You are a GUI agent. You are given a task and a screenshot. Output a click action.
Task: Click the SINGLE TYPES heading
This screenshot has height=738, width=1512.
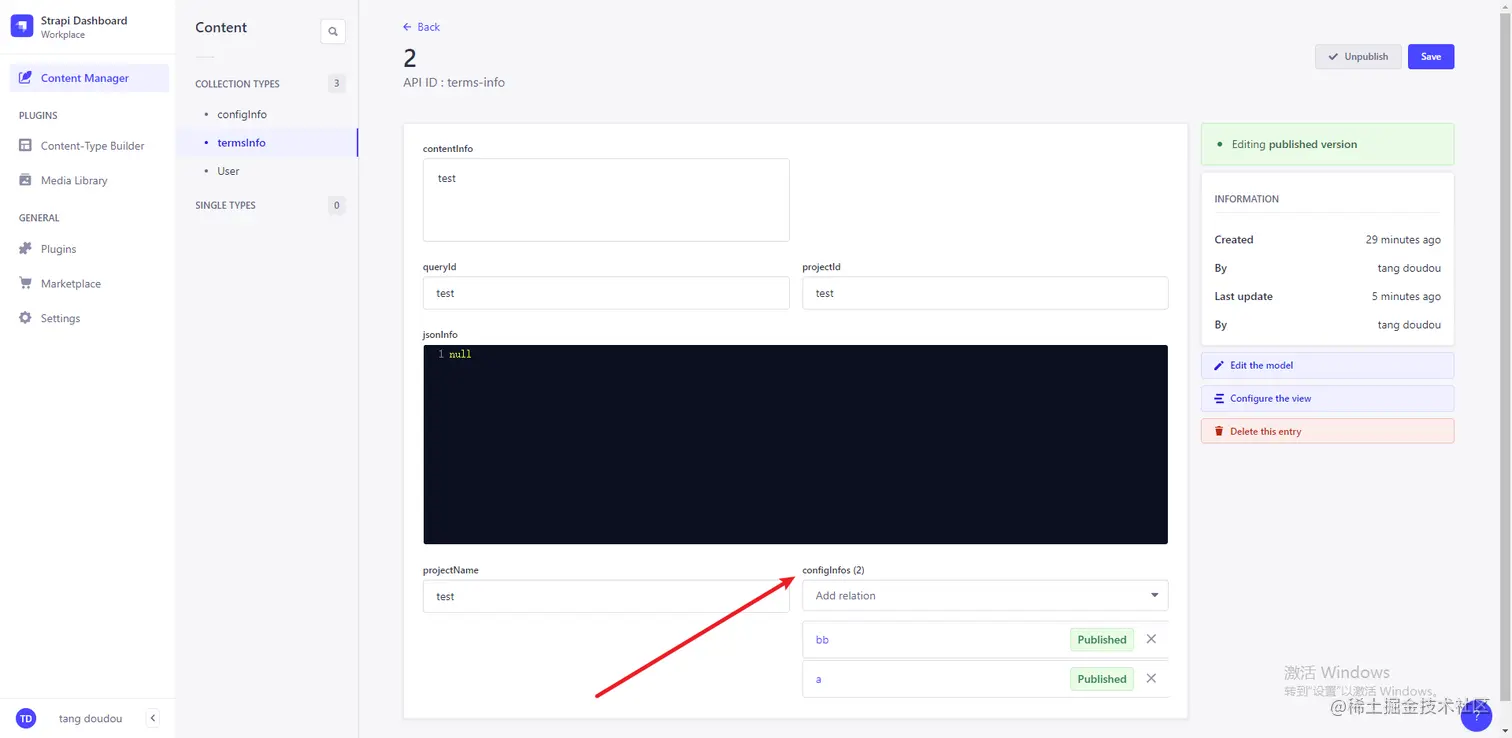(225, 205)
